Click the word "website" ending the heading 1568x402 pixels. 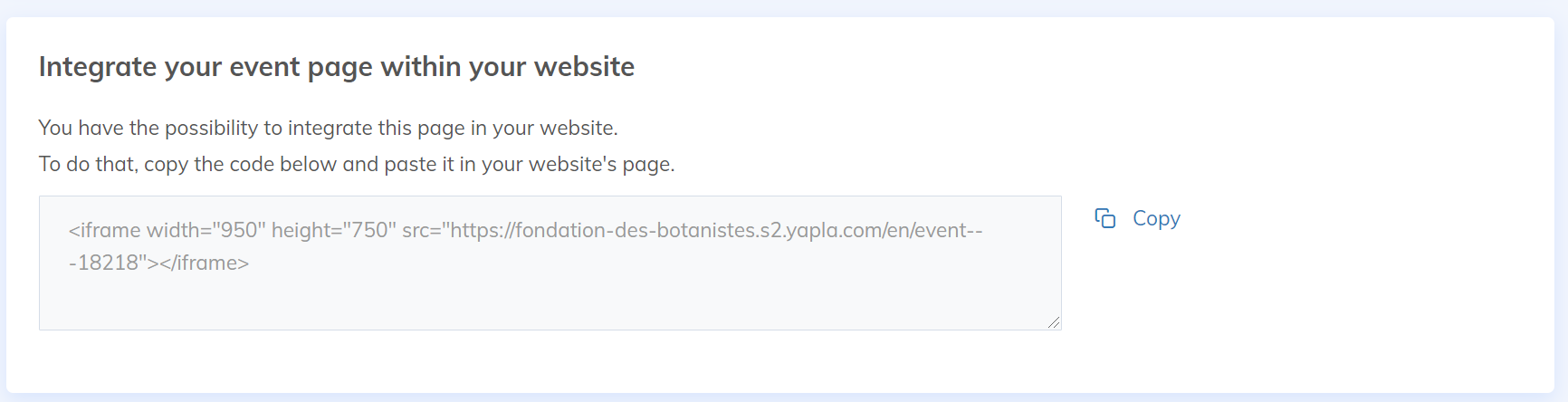pyautogui.click(x=584, y=67)
